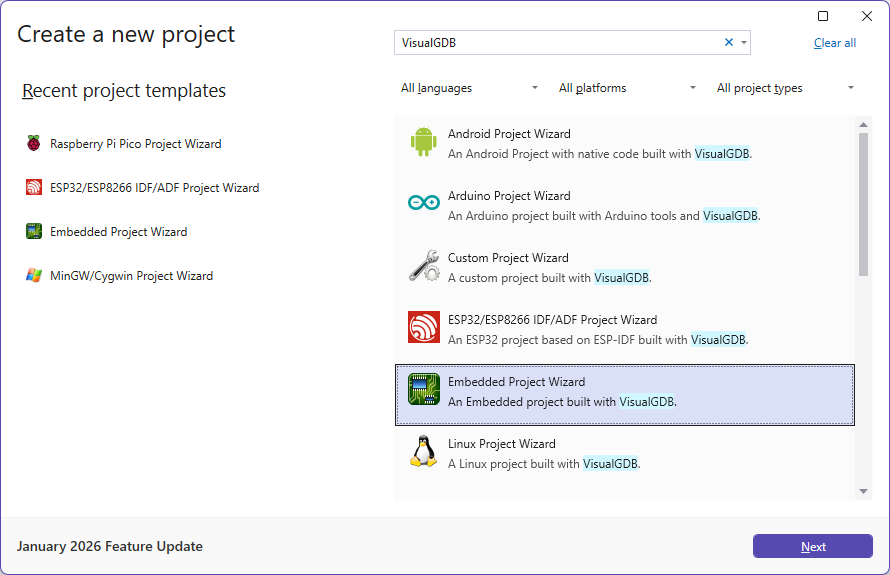Click the Clear all link
Screen dimensions: 890x575
(x=834, y=43)
